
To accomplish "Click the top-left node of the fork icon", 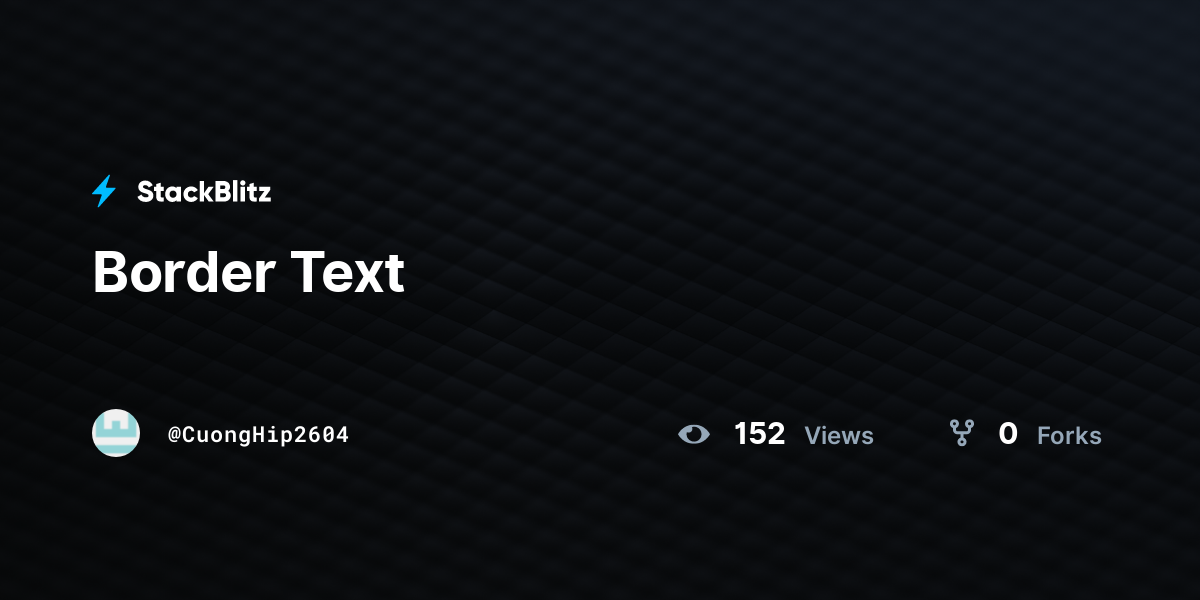I will 955,424.
